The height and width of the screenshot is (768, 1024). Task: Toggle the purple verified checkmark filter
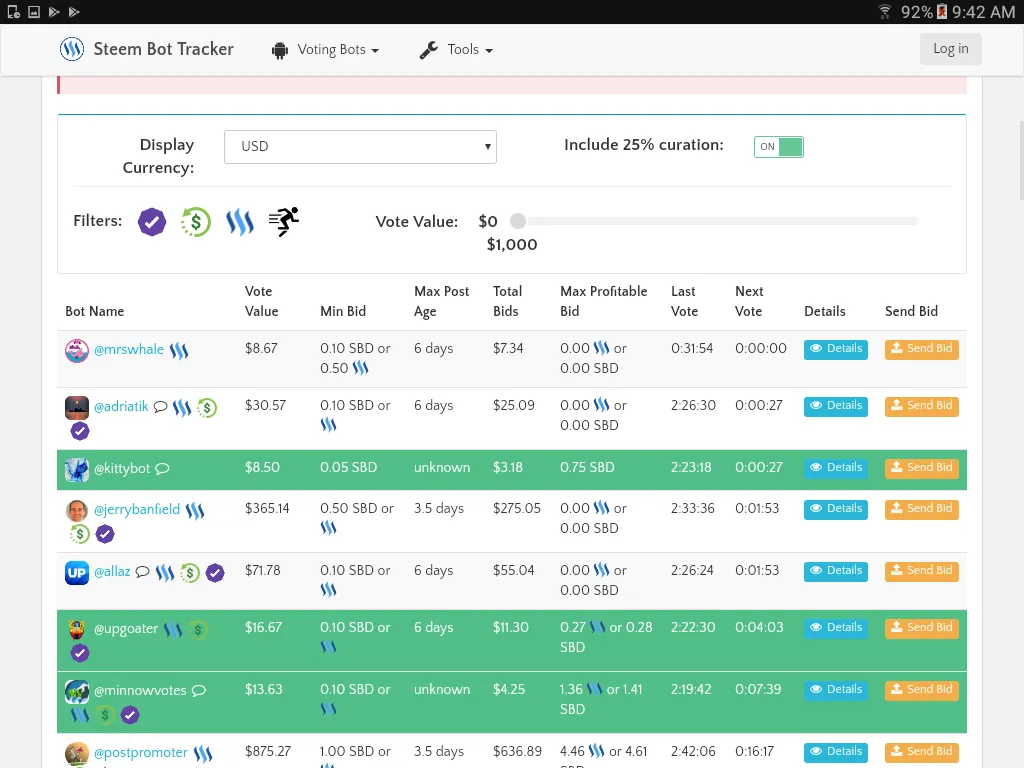pos(152,222)
